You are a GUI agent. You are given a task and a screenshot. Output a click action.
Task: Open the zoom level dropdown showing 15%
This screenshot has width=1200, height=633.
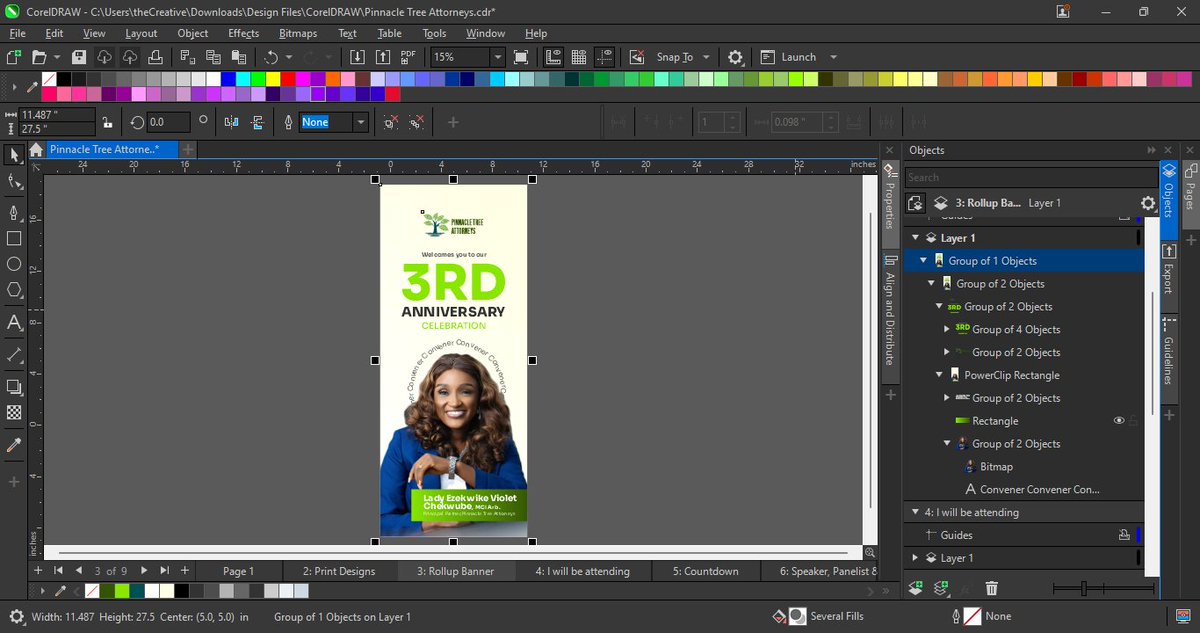coord(466,57)
